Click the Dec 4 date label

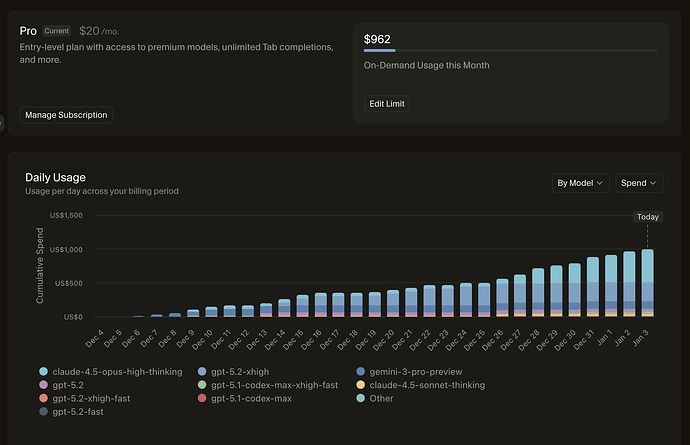click(94, 339)
